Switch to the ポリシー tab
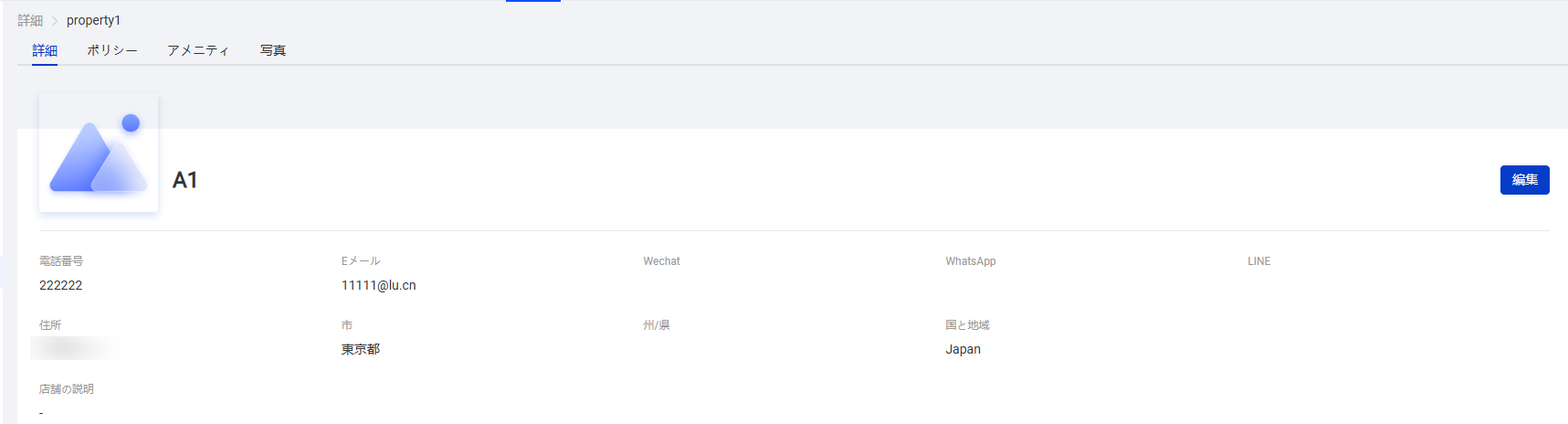The width and height of the screenshot is (1568, 424). (x=112, y=50)
